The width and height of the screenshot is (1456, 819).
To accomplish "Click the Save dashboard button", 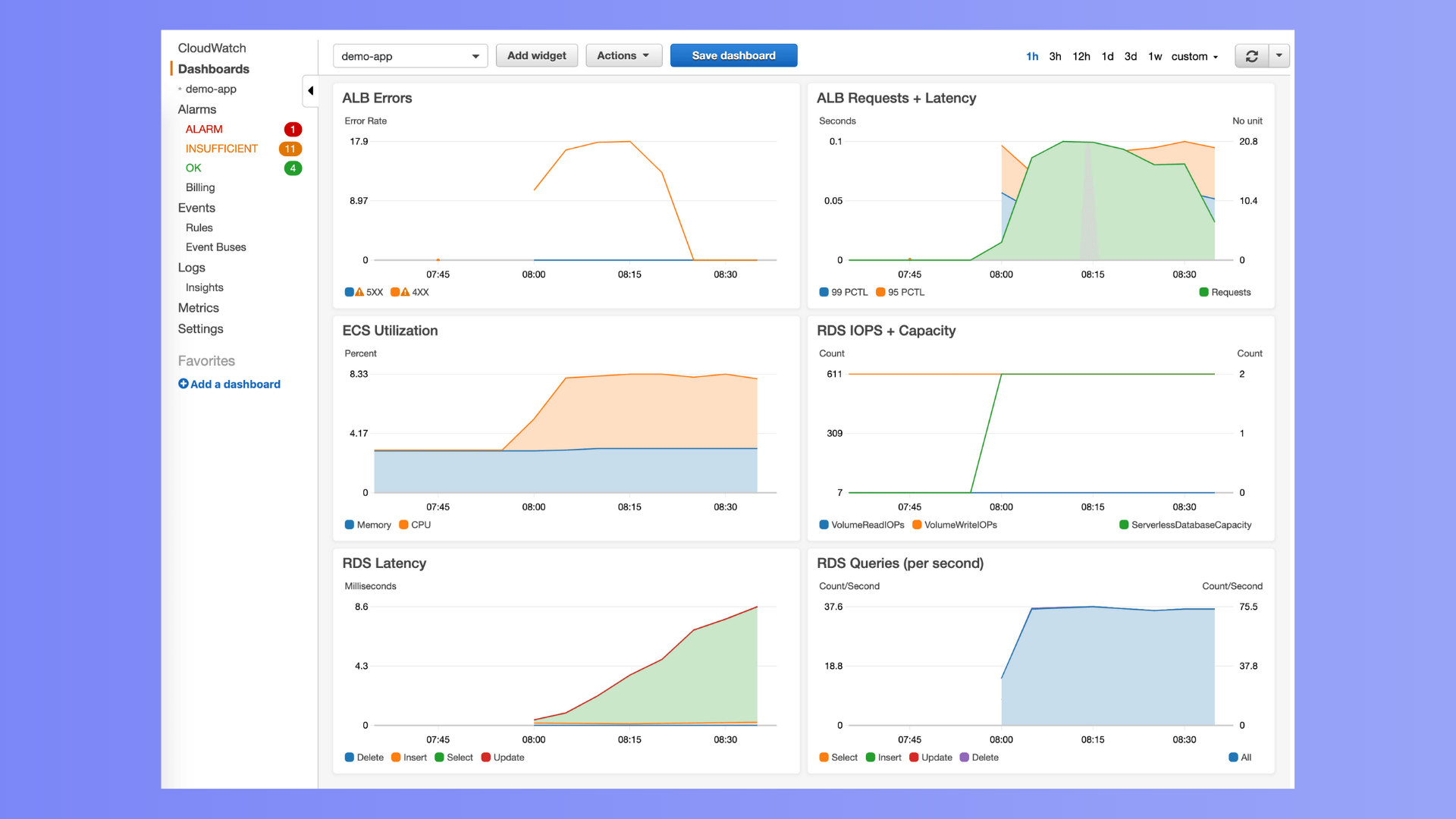I will pos(732,55).
